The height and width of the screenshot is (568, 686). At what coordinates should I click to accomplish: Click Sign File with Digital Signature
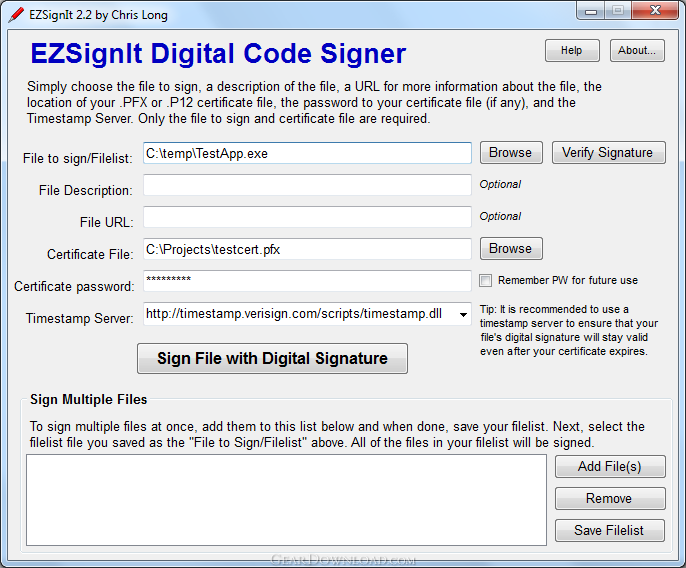[272, 358]
